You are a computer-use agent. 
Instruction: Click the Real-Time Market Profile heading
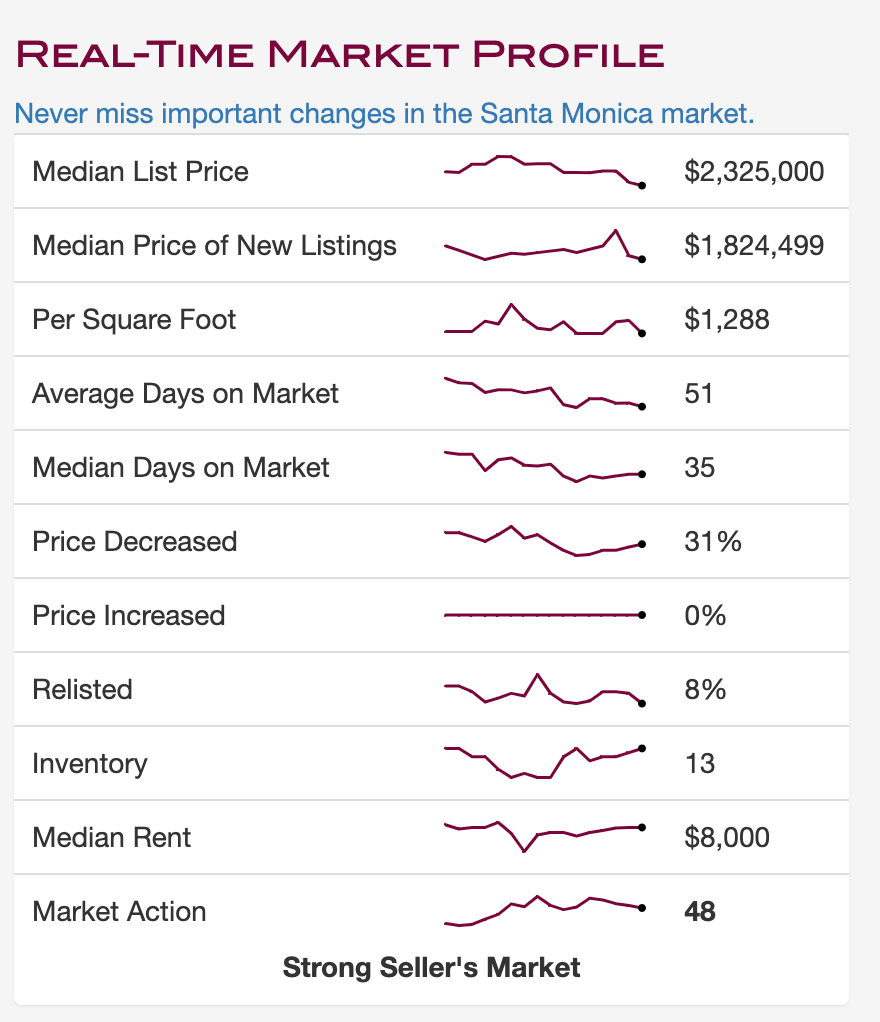click(340, 53)
